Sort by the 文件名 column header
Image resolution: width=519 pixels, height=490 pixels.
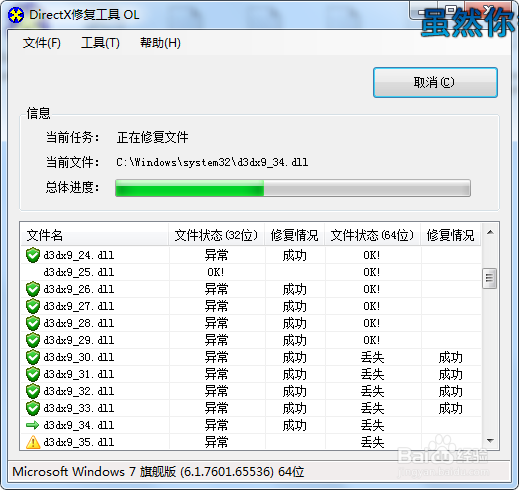click(x=95, y=235)
